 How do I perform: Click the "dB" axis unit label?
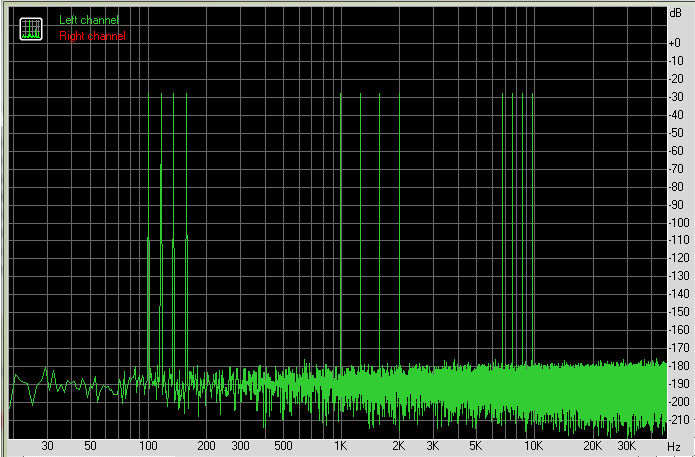pyautogui.click(x=675, y=13)
